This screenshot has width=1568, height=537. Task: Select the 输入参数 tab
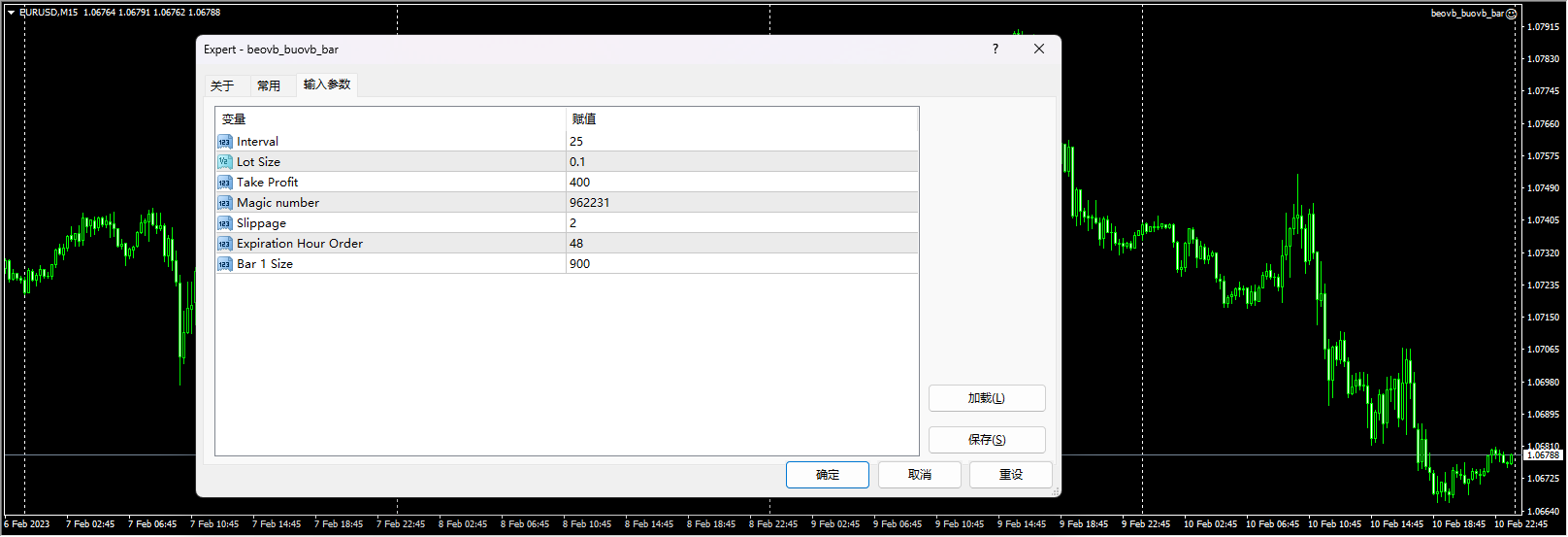[x=327, y=84]
